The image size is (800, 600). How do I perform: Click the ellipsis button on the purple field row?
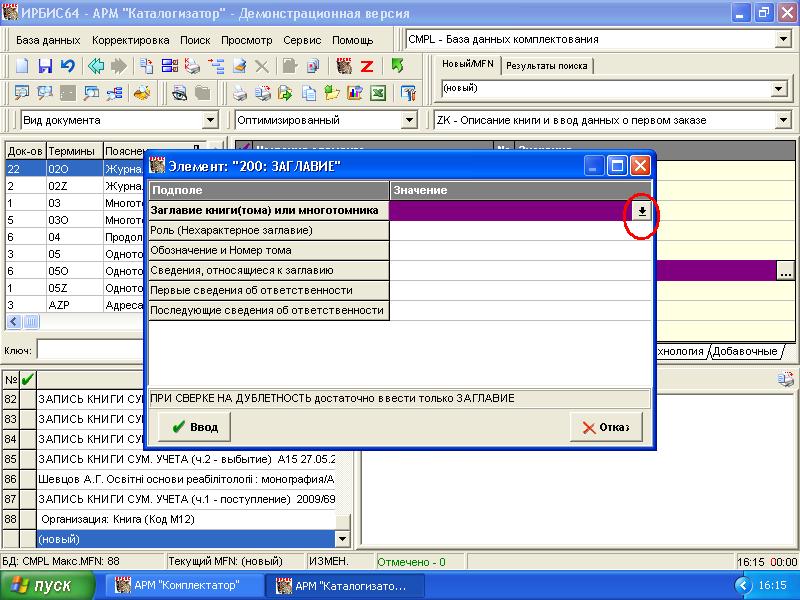click(x=785, y=270)
